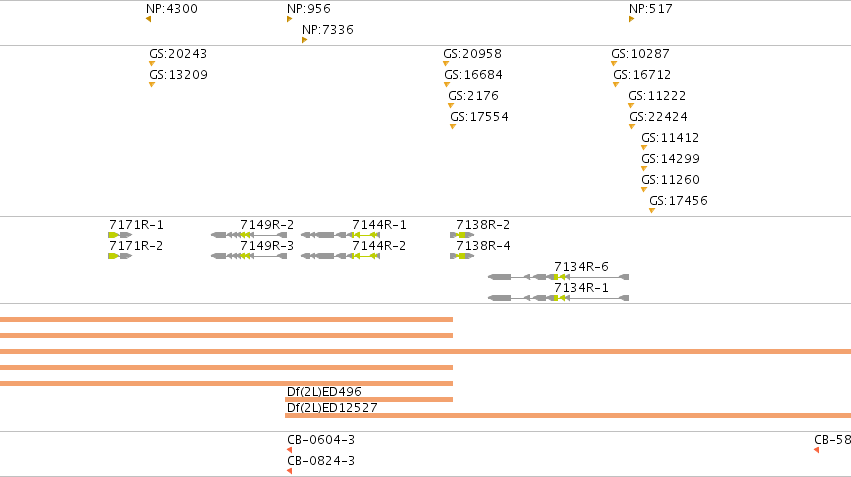Click the 7149R-3 transcript model
The image size is (851, 477).
(x=249, y=256)
